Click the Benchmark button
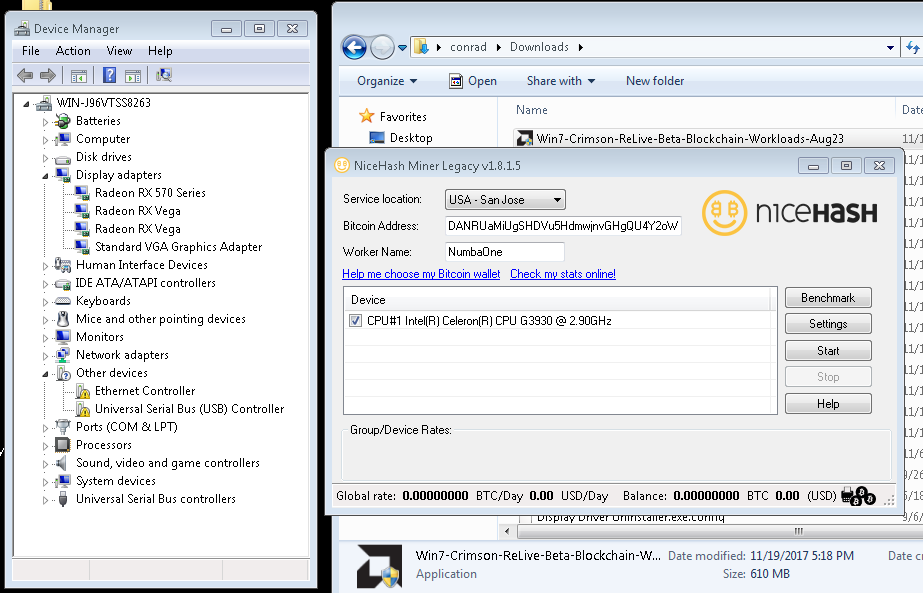The width and height of the screenshot is (923, 593). click(828, 297)
